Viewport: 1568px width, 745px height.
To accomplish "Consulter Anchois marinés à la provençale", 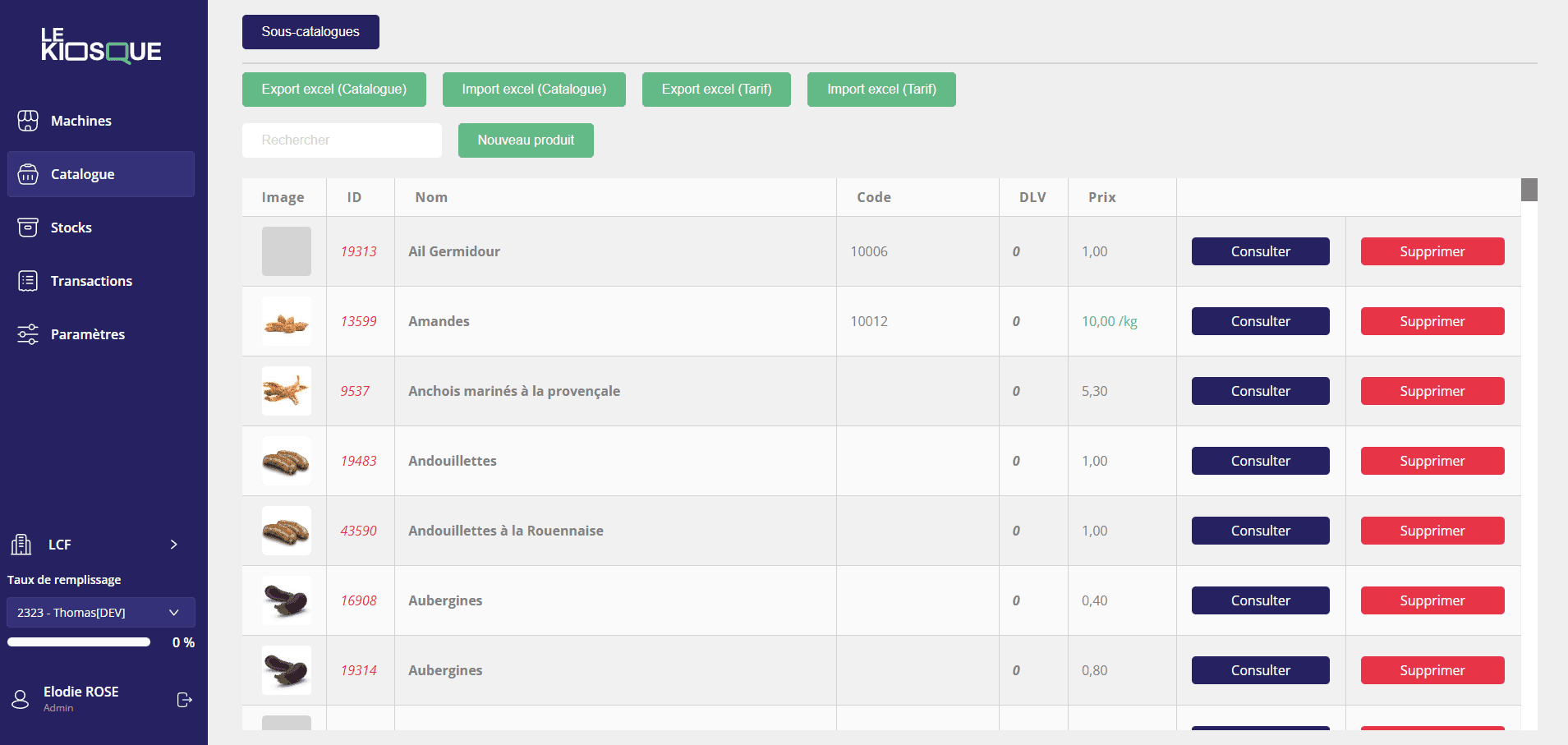I will tap(1260, 391).
